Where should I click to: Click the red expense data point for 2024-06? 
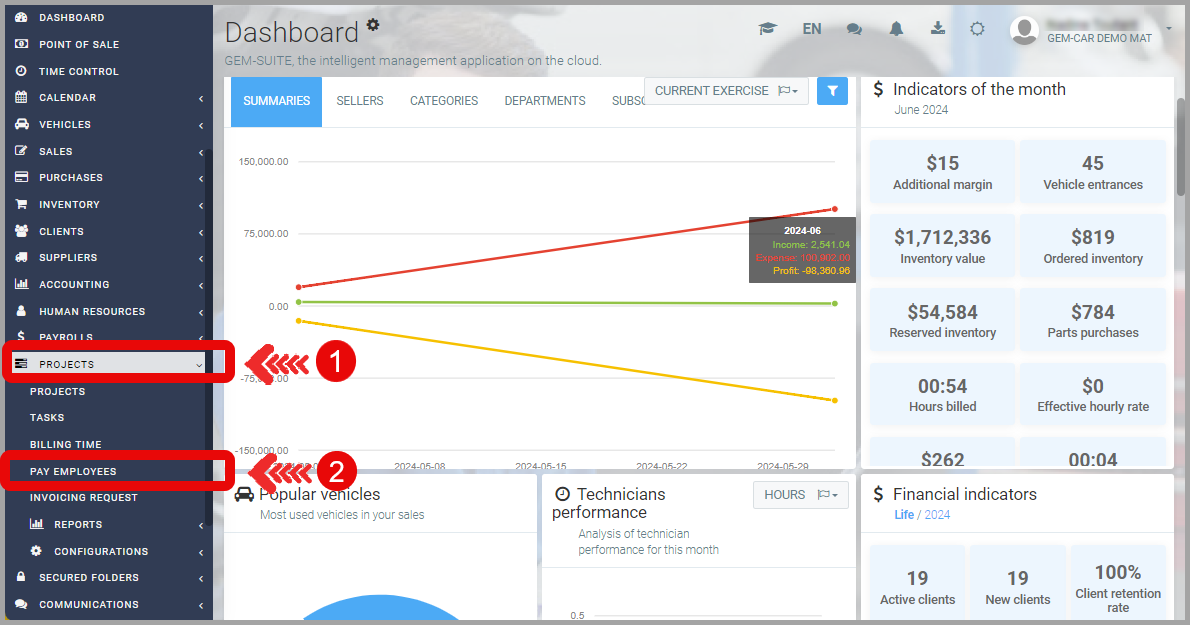[x=834, y=209]
